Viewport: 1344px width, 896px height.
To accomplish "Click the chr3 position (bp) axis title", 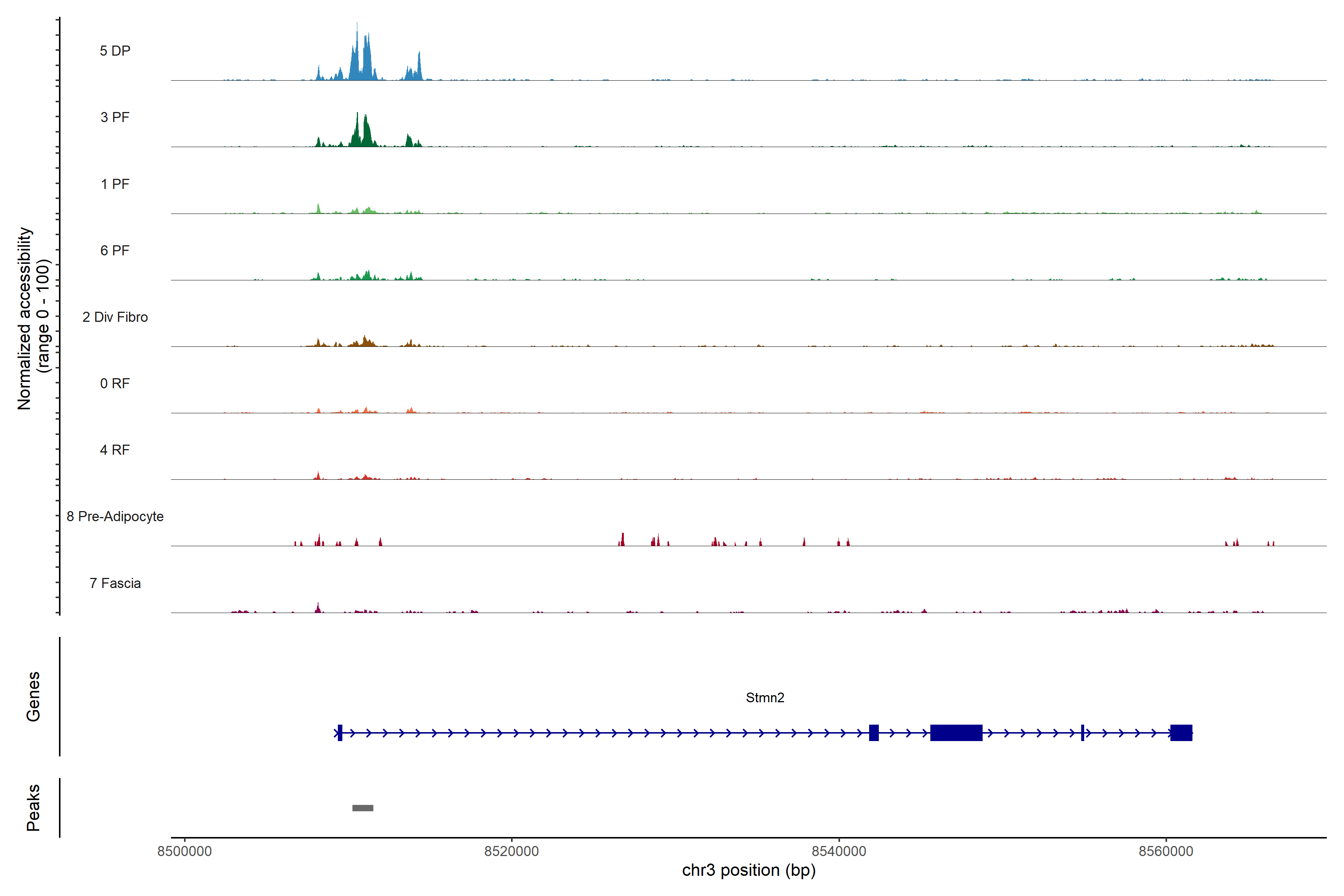I will coord(749,870).
